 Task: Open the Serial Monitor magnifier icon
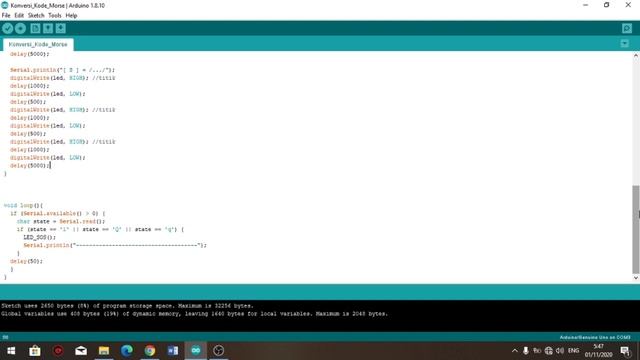point(627,29)
